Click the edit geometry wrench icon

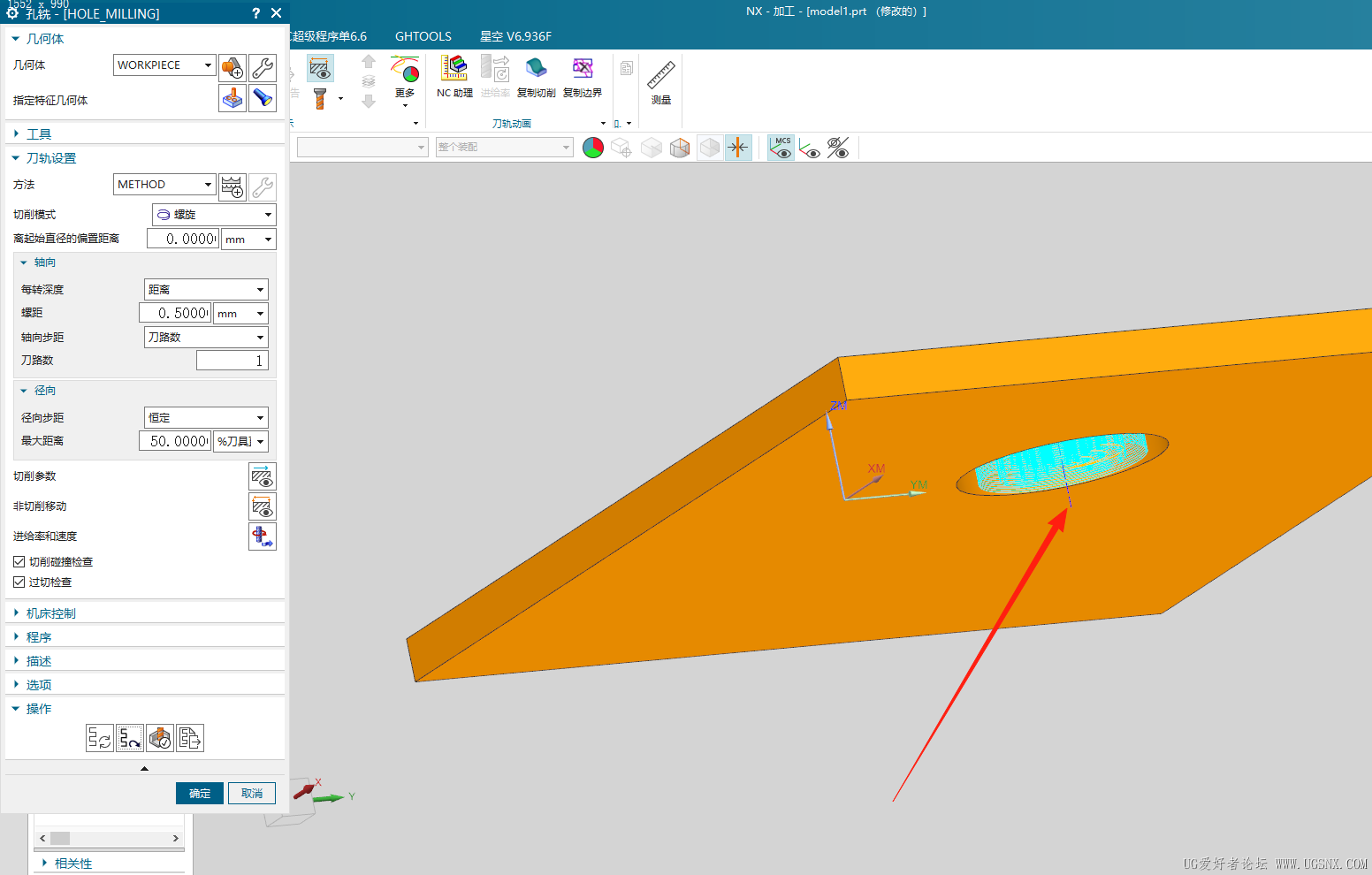coord(263,67)
